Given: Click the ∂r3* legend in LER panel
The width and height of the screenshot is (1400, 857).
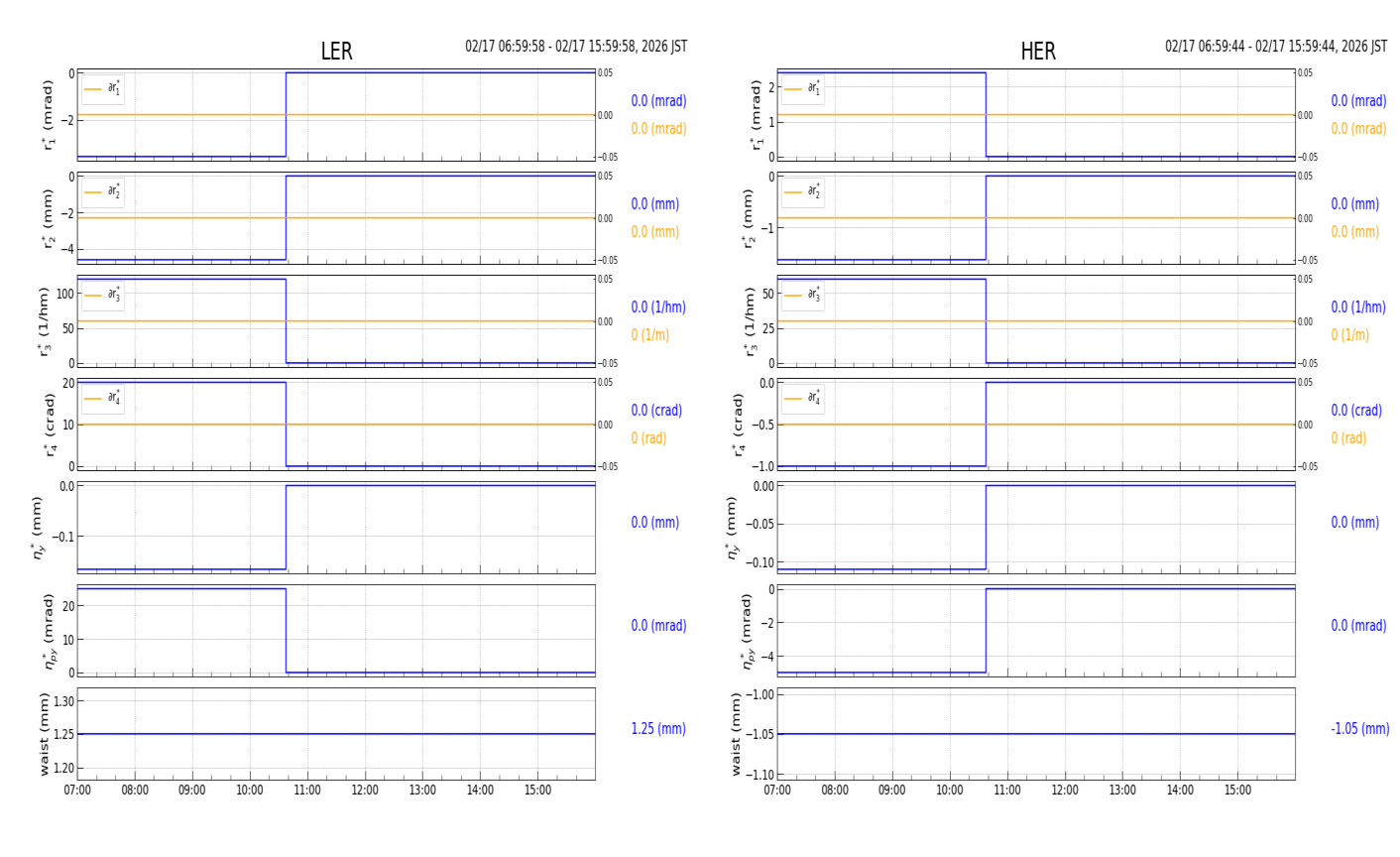Looking at the screenshot, I should (103, 296).
